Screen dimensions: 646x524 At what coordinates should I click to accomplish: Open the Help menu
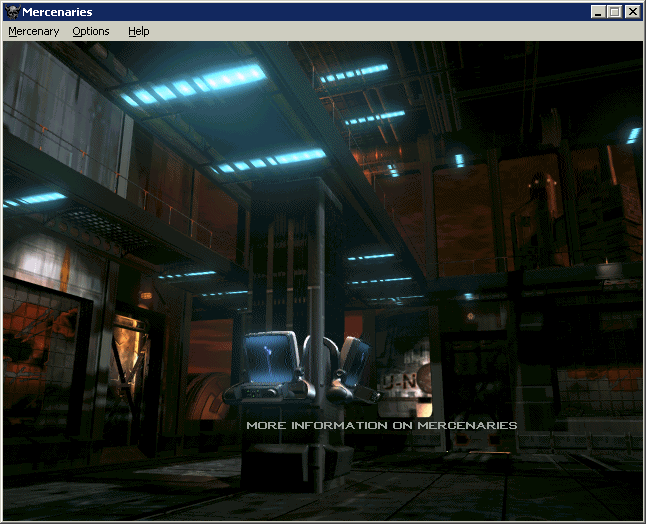(138, 31)
